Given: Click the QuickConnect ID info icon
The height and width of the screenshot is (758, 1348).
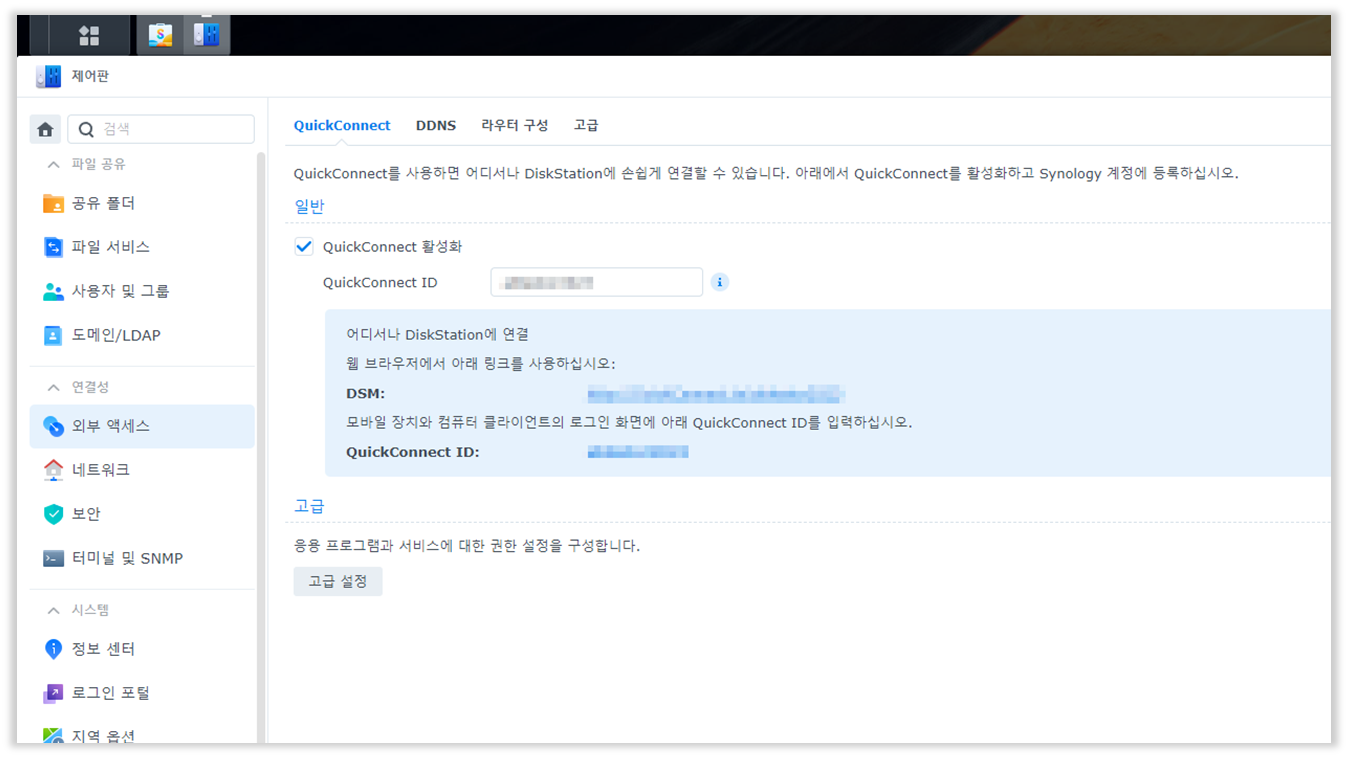Looking at the screenshot, I should 720,282.
